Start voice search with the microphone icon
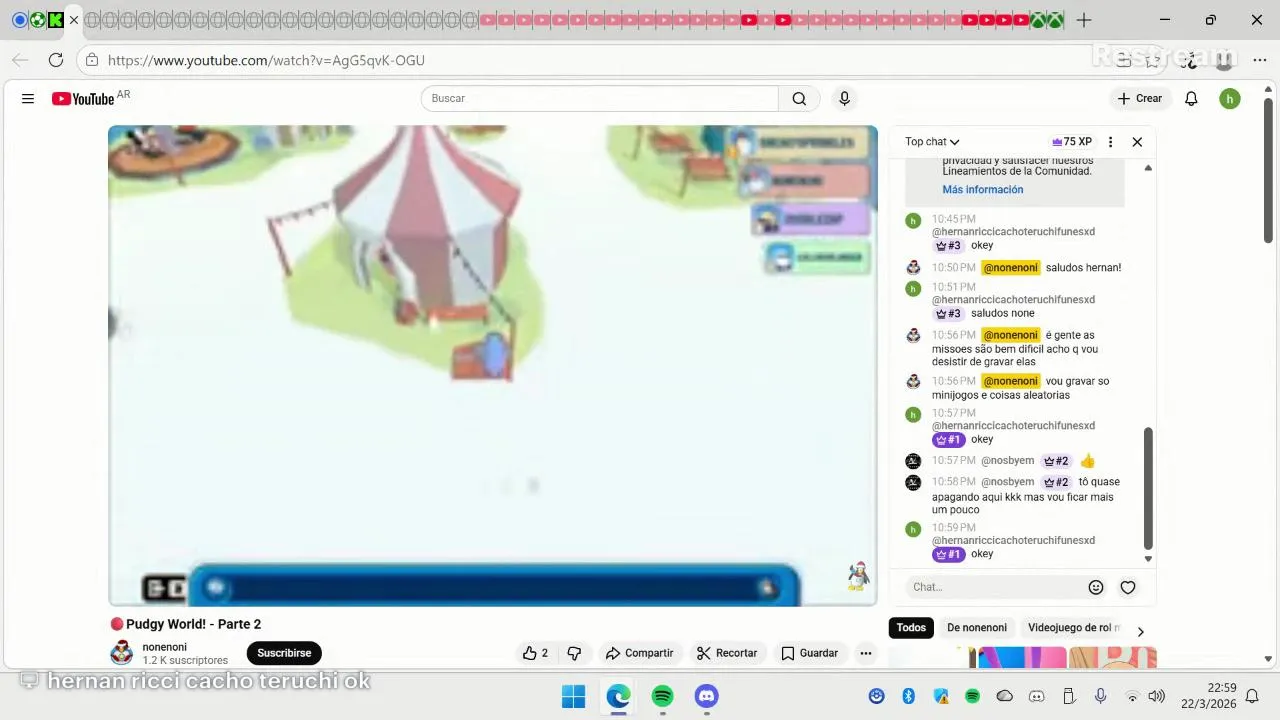 (844, 98)
